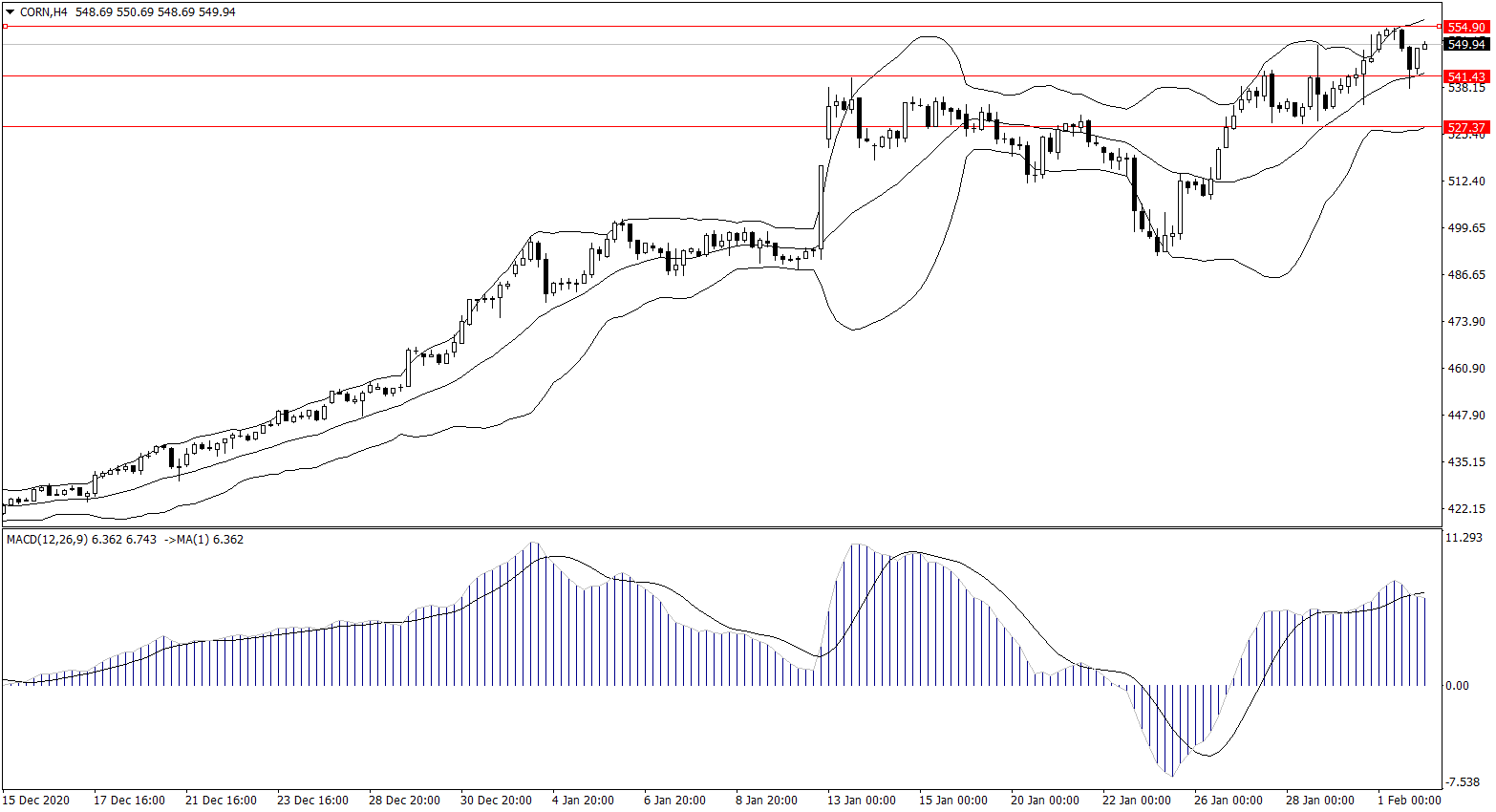Click the 422.15 value on price scale
1496x812 pixels.
(x=1466, y=509)
